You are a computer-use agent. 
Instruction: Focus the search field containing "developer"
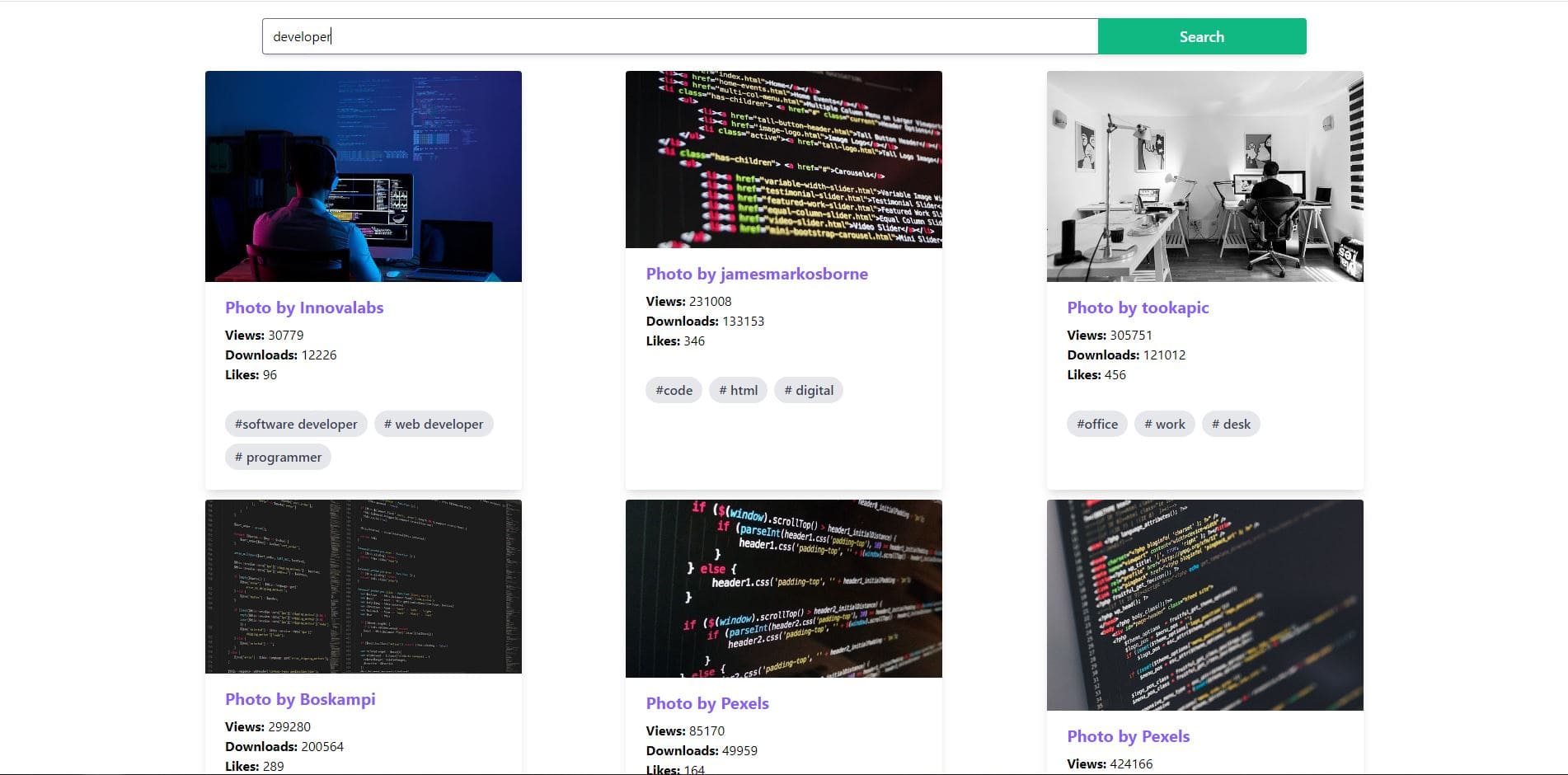[x=679, y=36]
